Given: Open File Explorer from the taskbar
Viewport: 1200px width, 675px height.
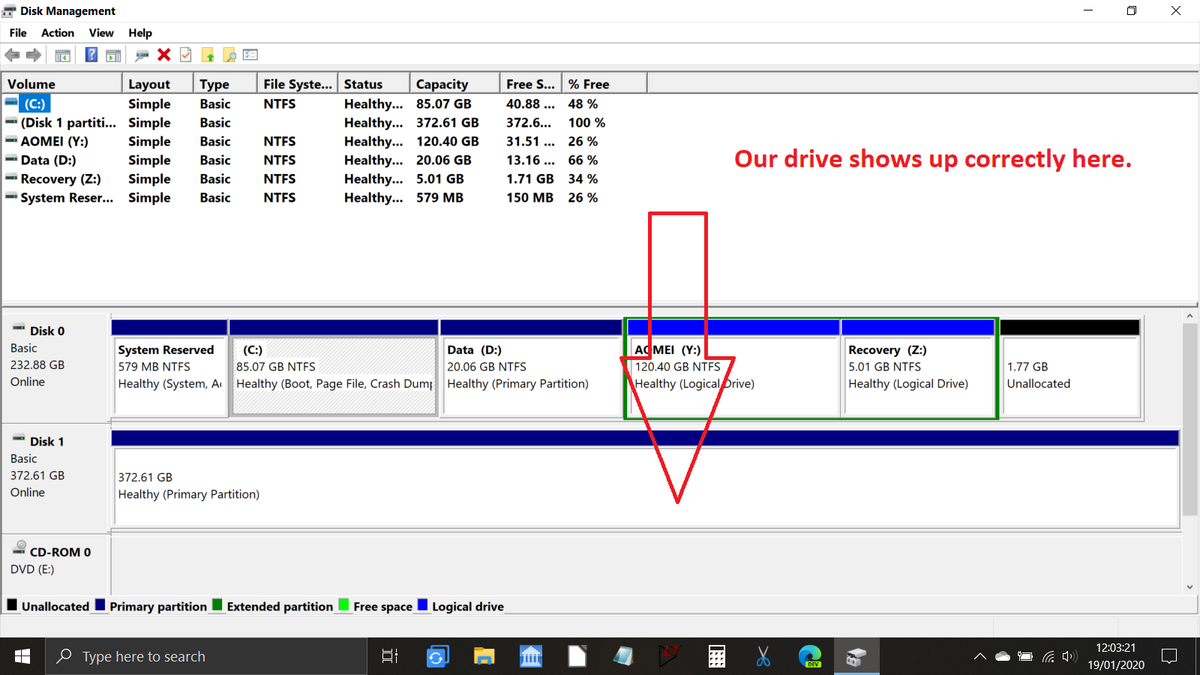Looking at the screenshot, I should 484,656.
